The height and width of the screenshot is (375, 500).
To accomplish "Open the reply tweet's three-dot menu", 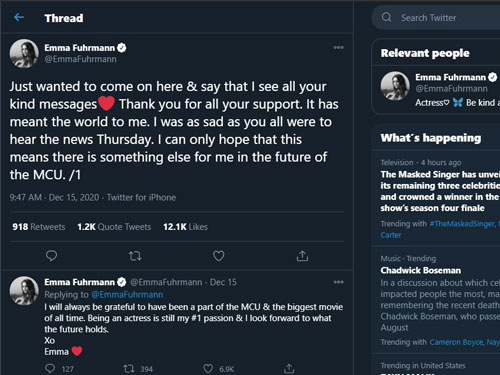I will 338,282.
